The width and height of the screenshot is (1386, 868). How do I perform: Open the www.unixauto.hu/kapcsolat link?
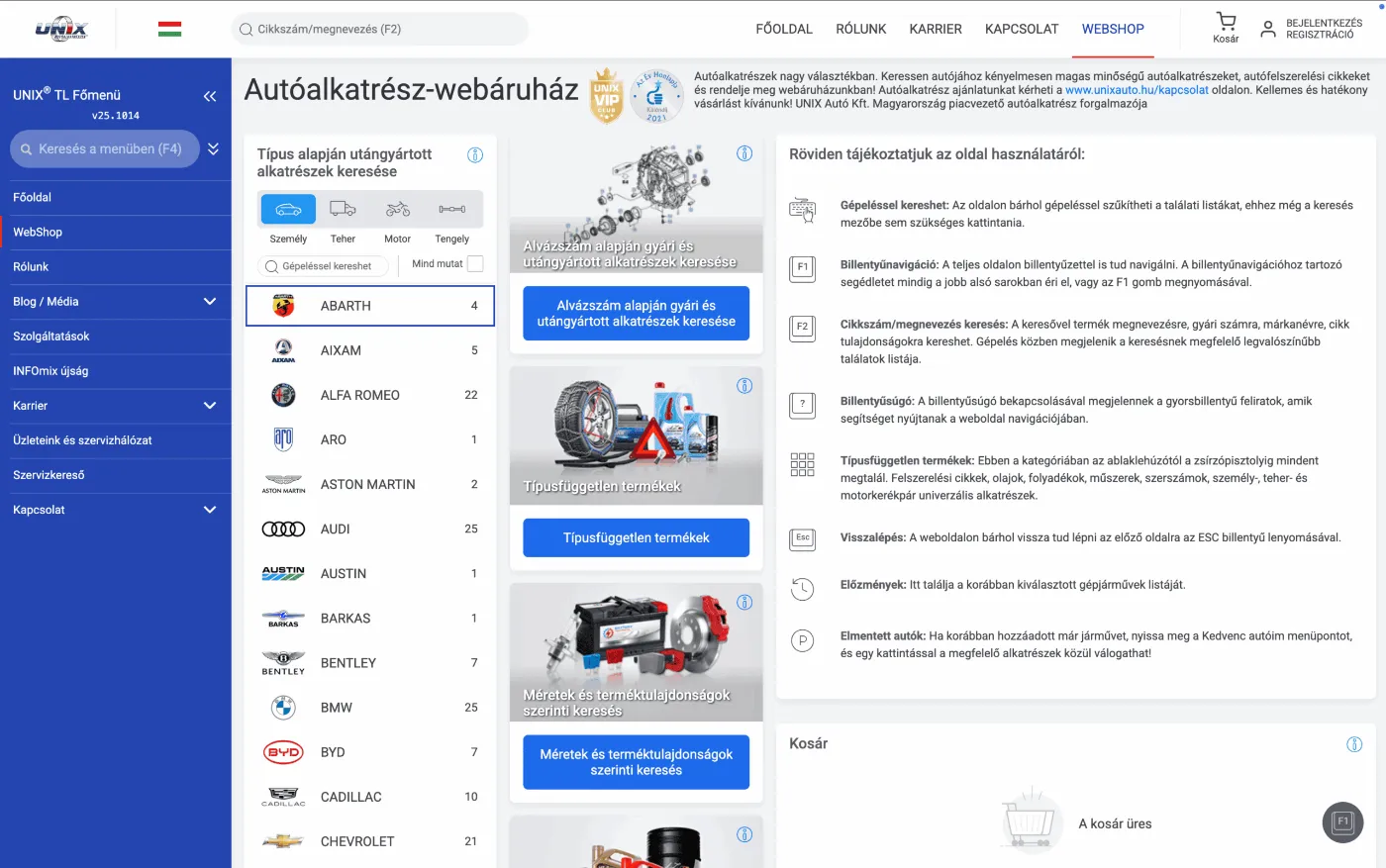pos(1137,90)
